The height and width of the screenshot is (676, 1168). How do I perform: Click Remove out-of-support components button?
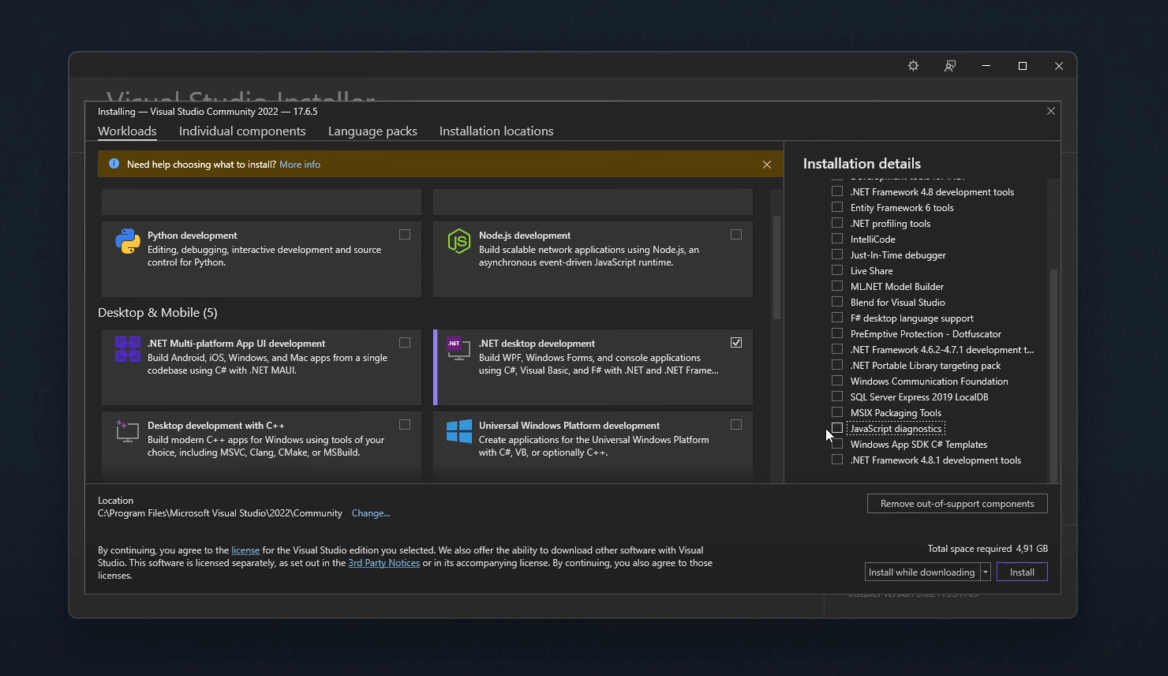[x=957, y=504]
